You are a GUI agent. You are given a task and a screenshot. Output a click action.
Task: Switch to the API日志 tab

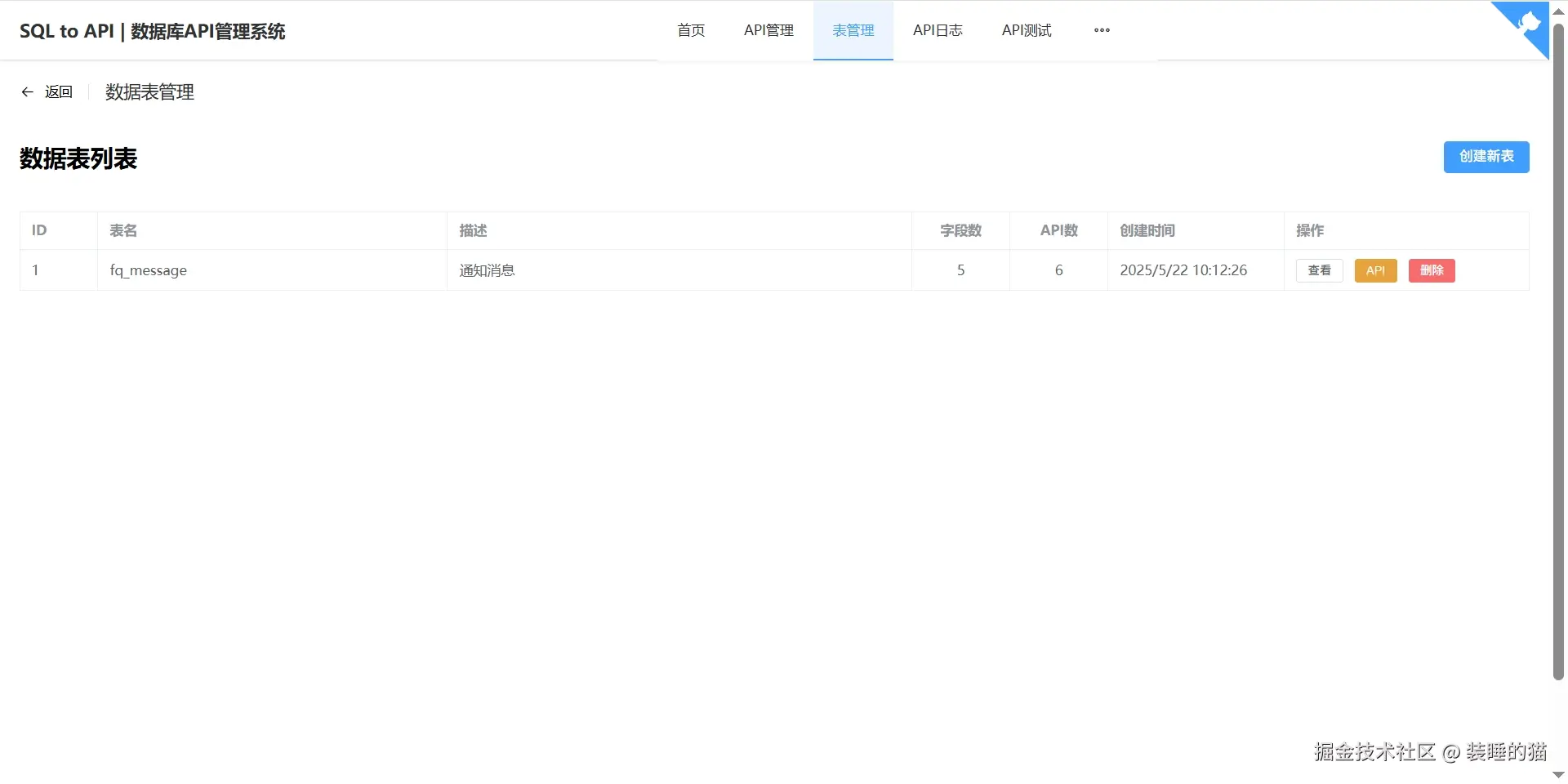click(938, 30)
